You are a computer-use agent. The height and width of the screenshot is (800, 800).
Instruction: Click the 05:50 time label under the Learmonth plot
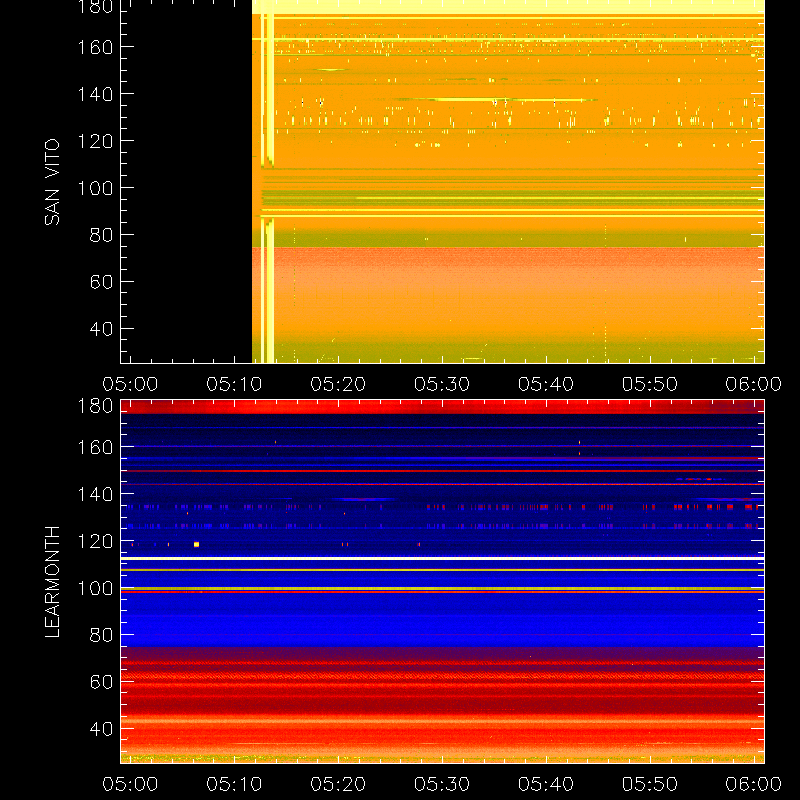pos(649,784)
